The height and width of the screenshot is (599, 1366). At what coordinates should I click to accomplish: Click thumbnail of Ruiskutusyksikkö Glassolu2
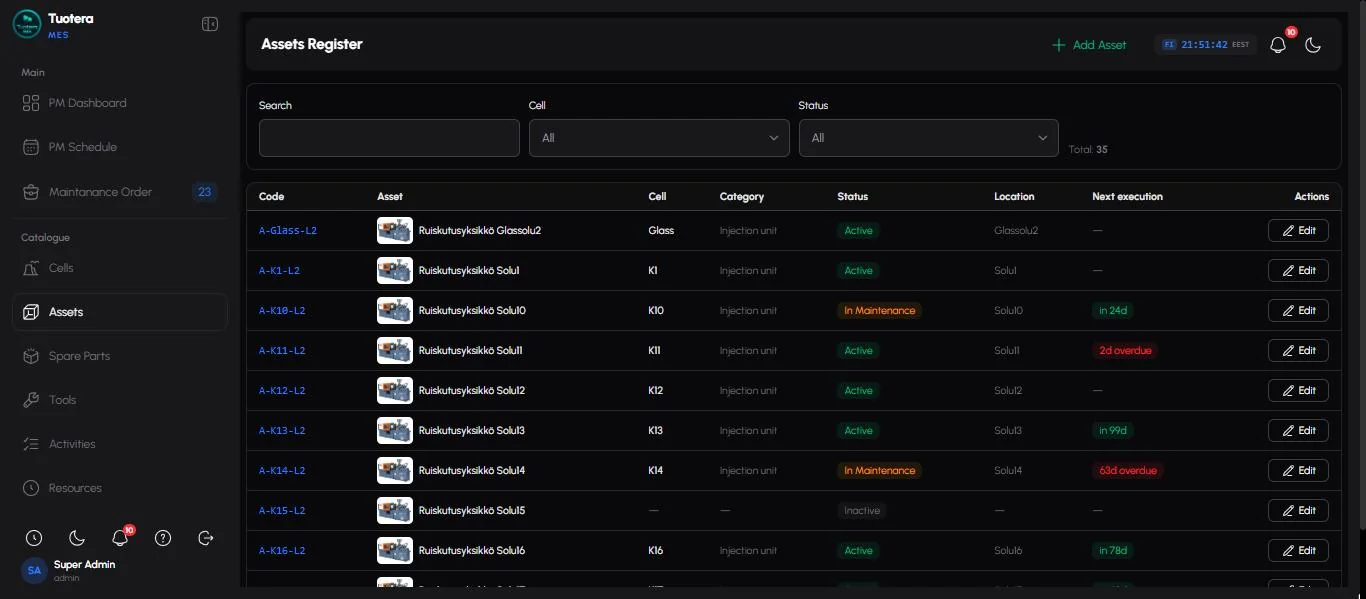click(x=395, y=231)
